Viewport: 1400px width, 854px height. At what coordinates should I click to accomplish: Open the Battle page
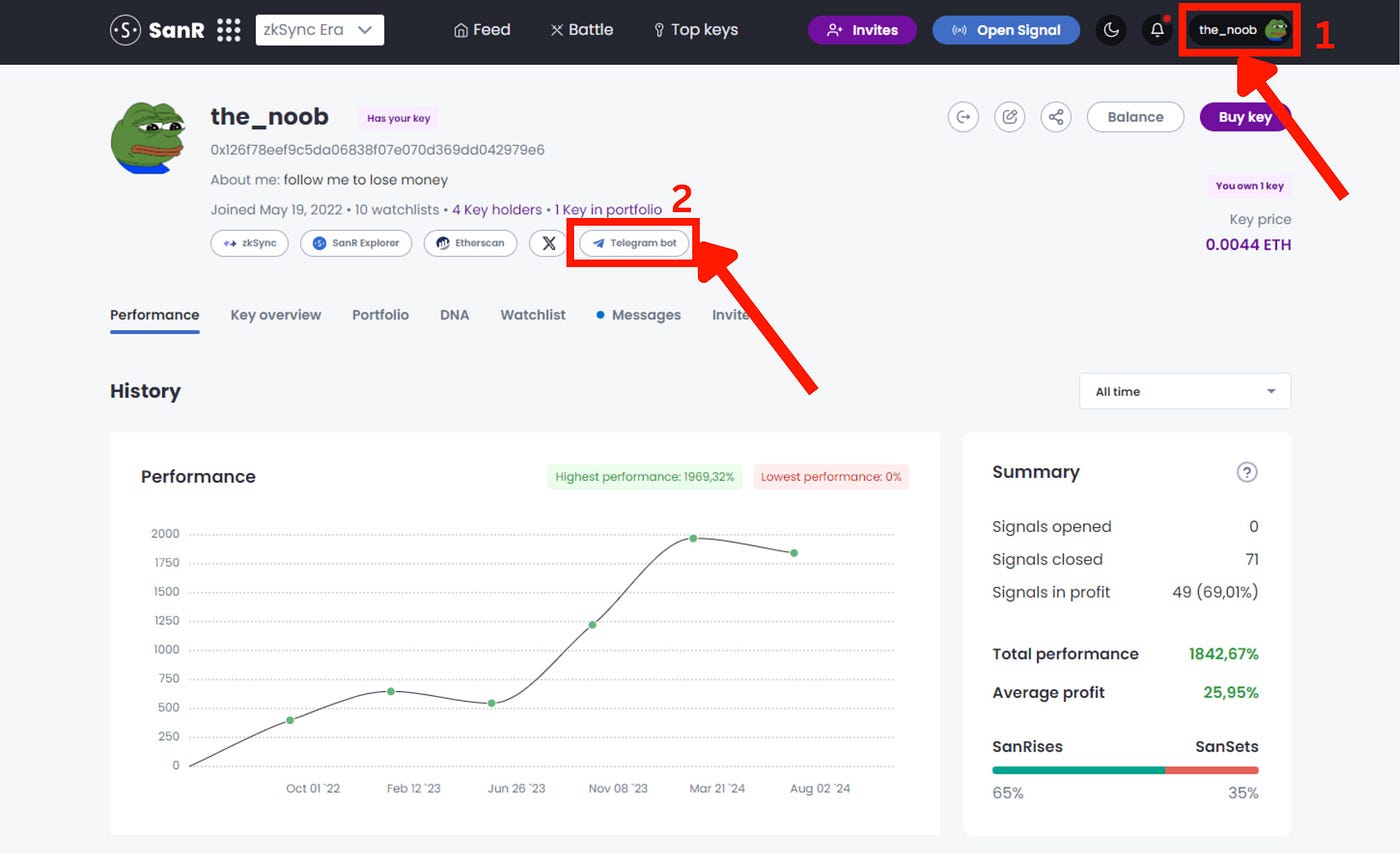coord(582,30)
